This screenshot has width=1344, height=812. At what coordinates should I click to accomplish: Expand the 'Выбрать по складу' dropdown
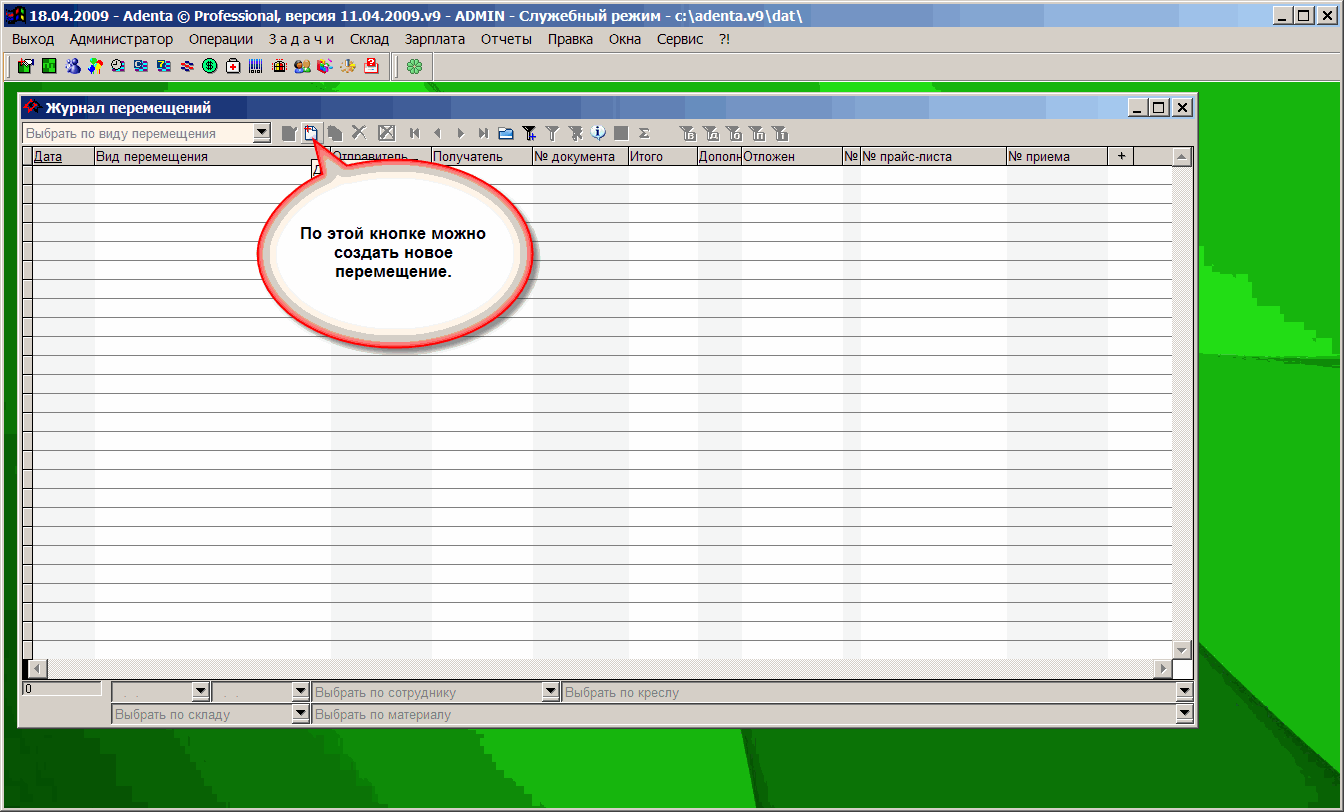point(300,714)
